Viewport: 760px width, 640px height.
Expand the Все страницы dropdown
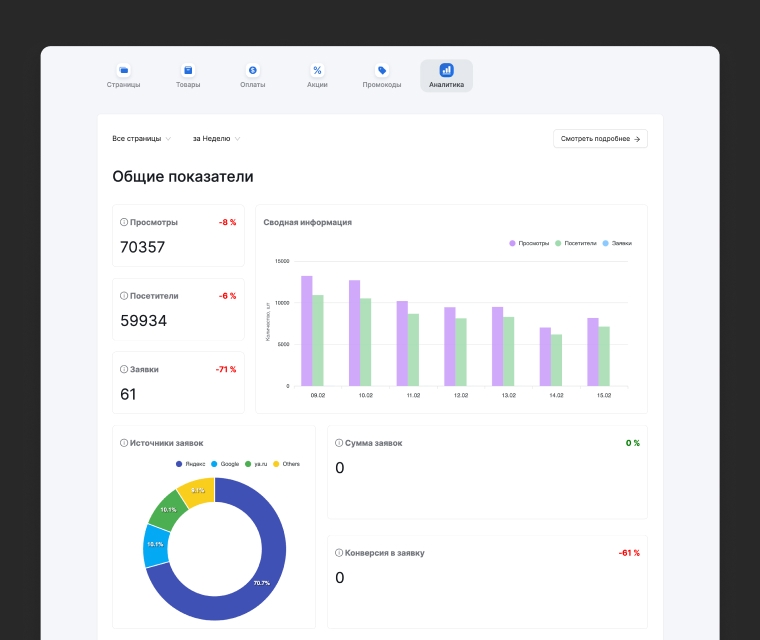click(142, 139)
